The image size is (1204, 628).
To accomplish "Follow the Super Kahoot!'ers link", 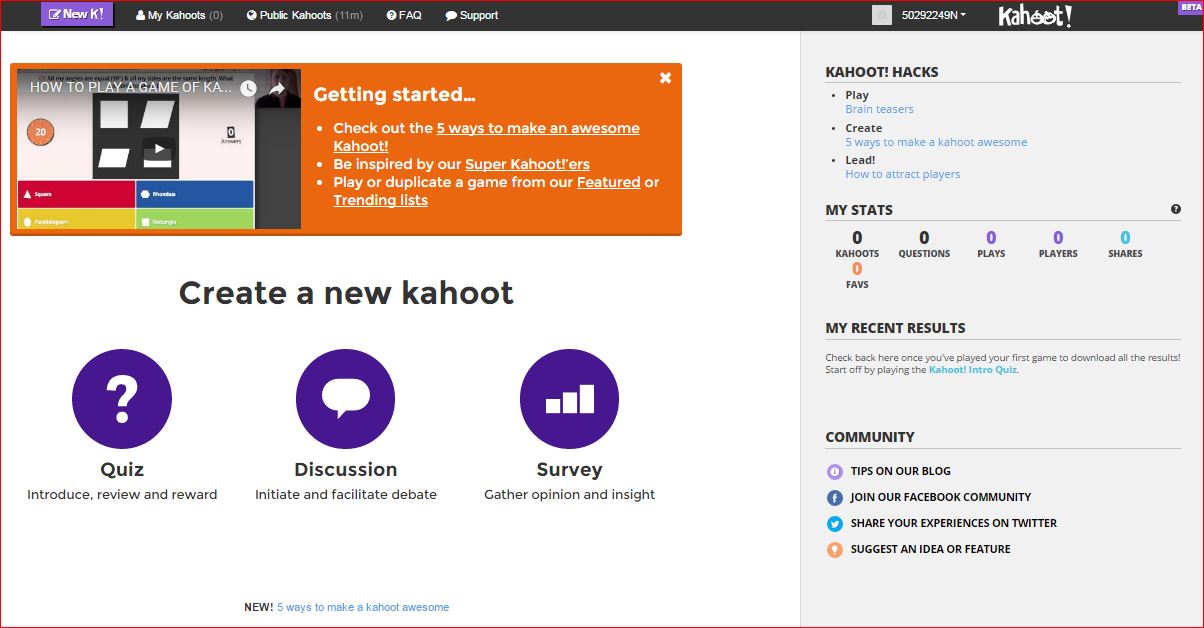I will 527,164.
